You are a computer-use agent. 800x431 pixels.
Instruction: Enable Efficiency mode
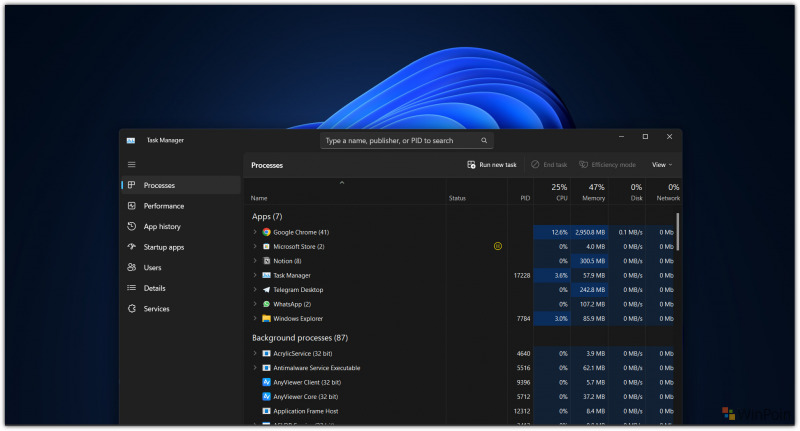(607, 165)
